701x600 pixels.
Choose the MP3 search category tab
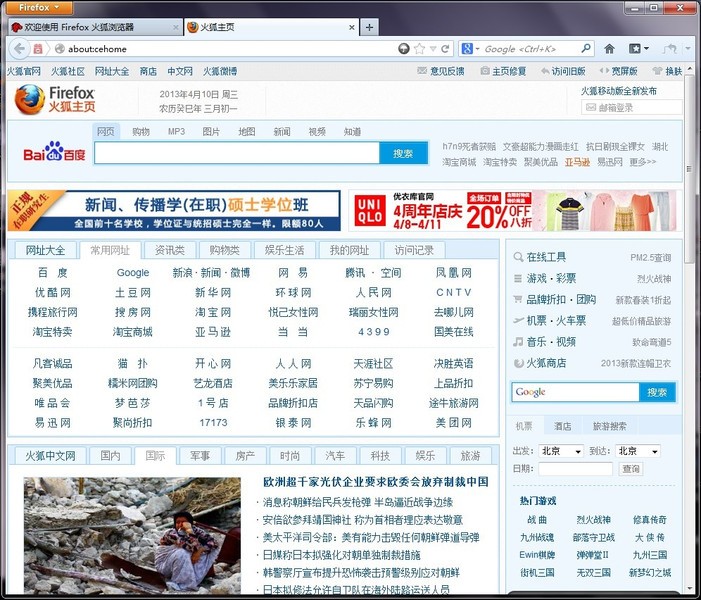[x=176, y=131]
